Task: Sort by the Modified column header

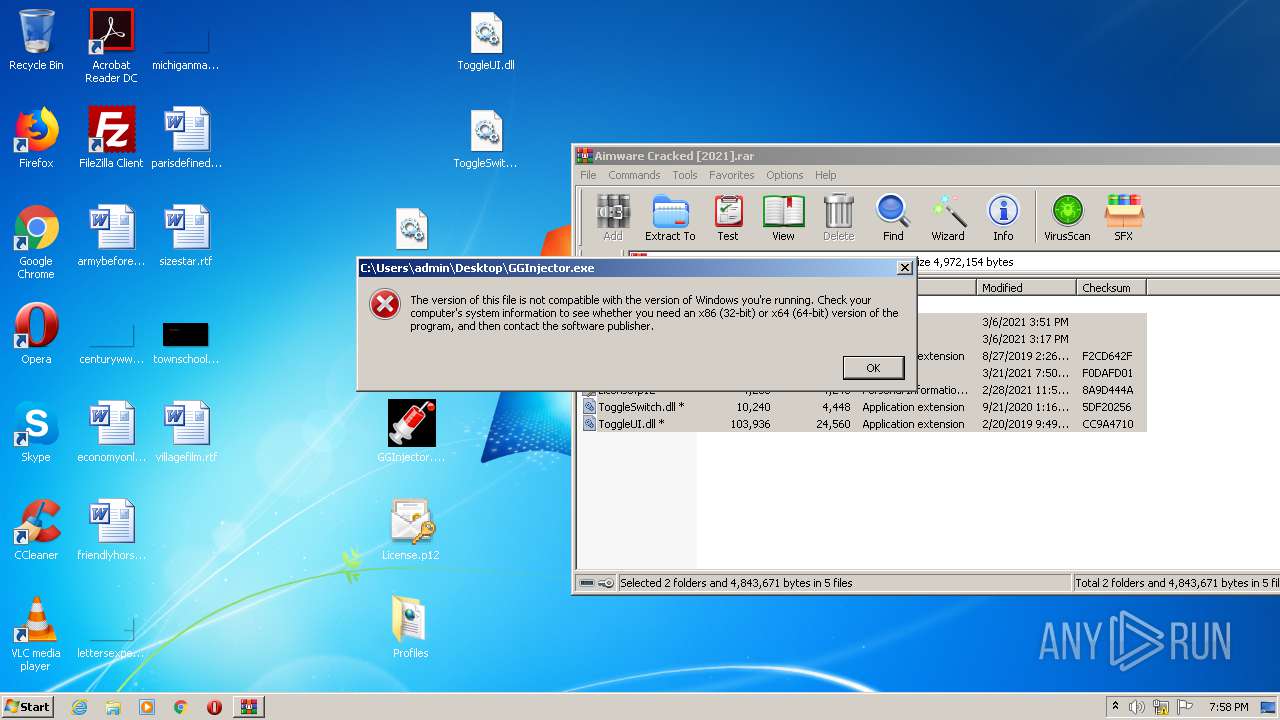Action: coord(1026,287)
